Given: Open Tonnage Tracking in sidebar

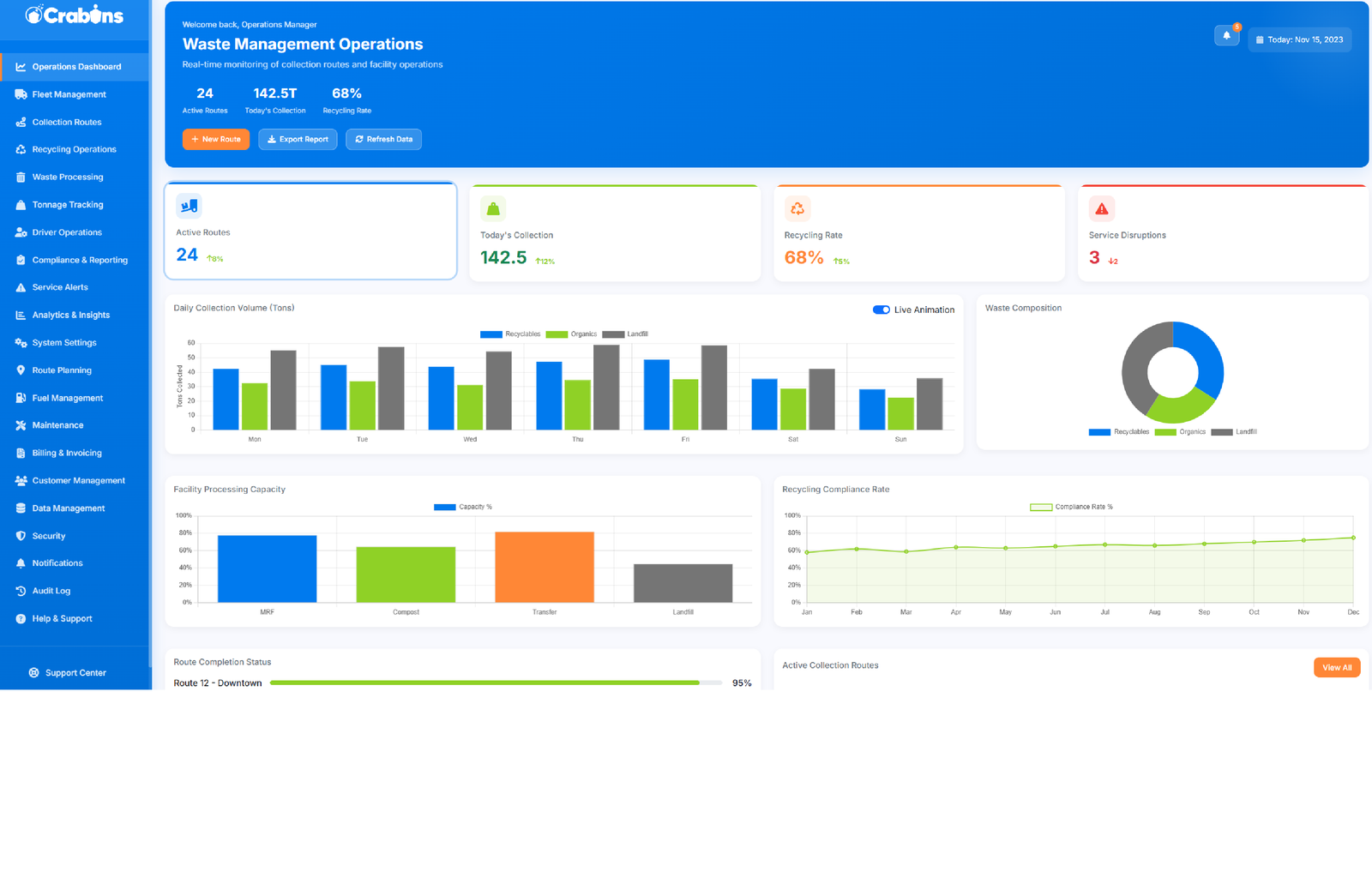Looking at the screenshot, I should pos(68,205).
